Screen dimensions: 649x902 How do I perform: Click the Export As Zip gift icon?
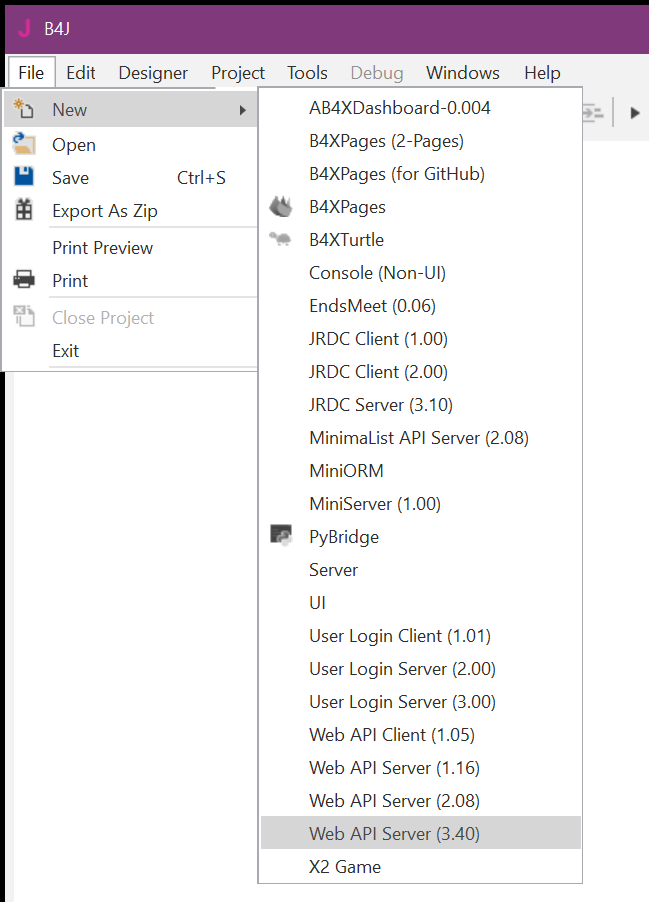pyautogui.click(x=24, y=210)
